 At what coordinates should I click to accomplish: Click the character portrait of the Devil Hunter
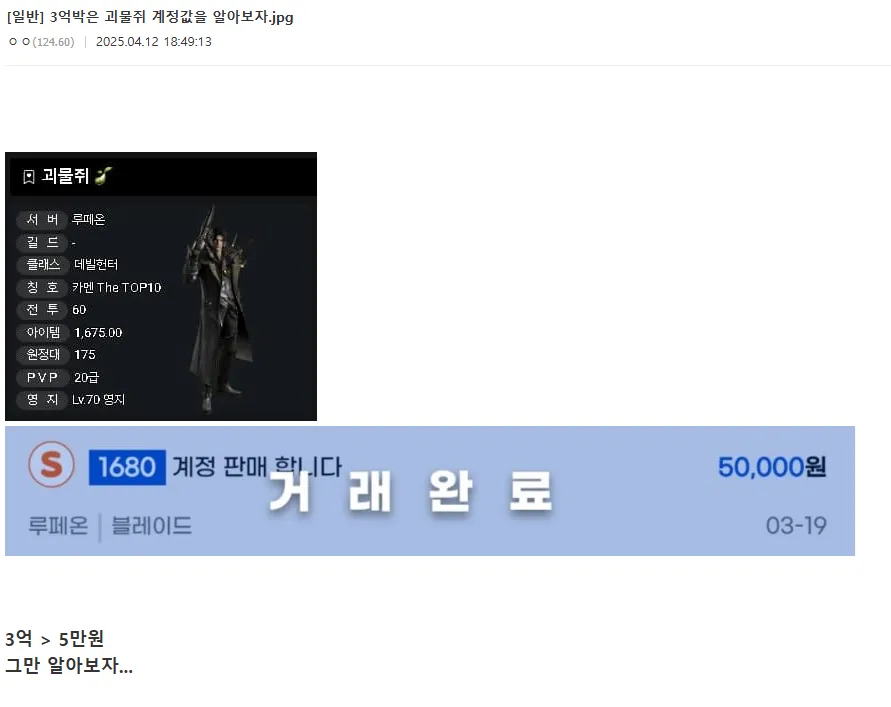(x=219, y=307)
